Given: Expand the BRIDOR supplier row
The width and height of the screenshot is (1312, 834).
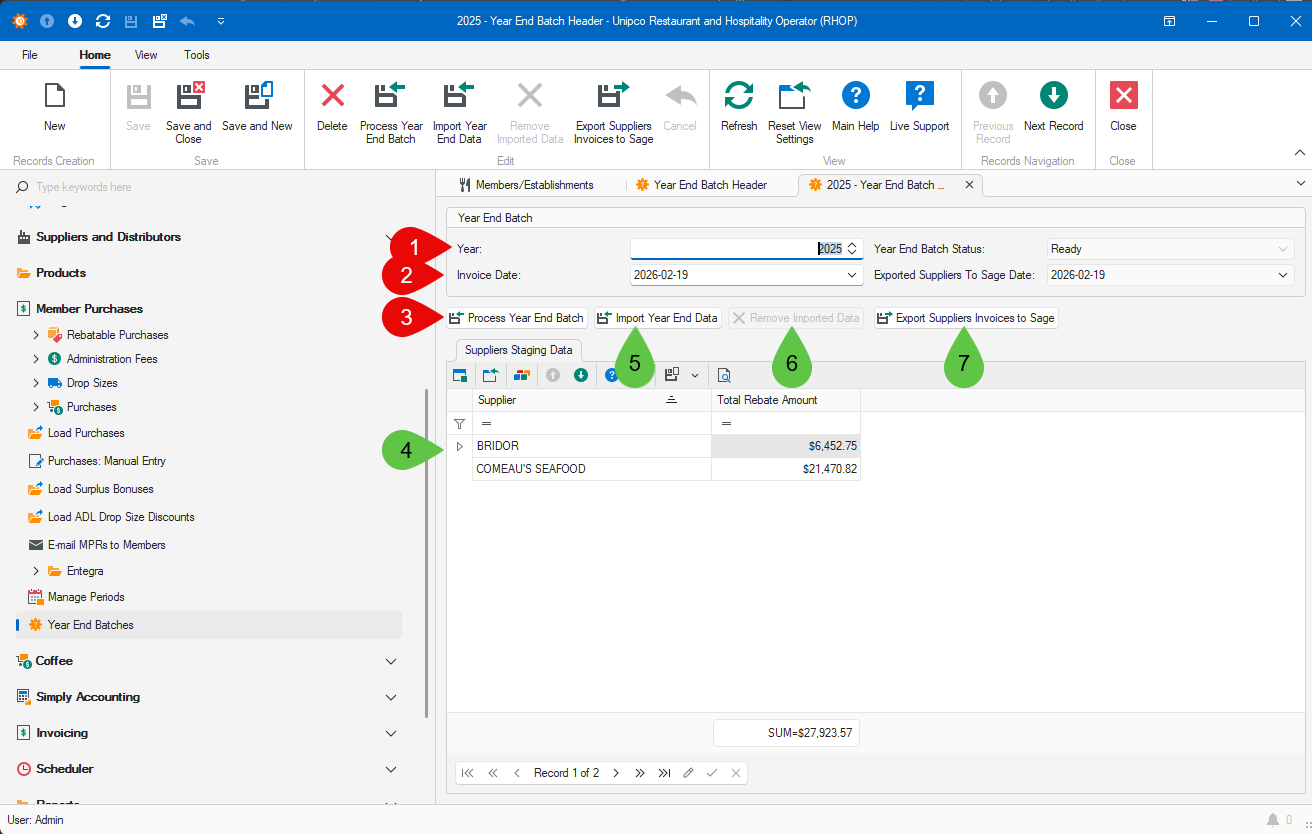Looking at the screenshot, I should coord(460,446).
